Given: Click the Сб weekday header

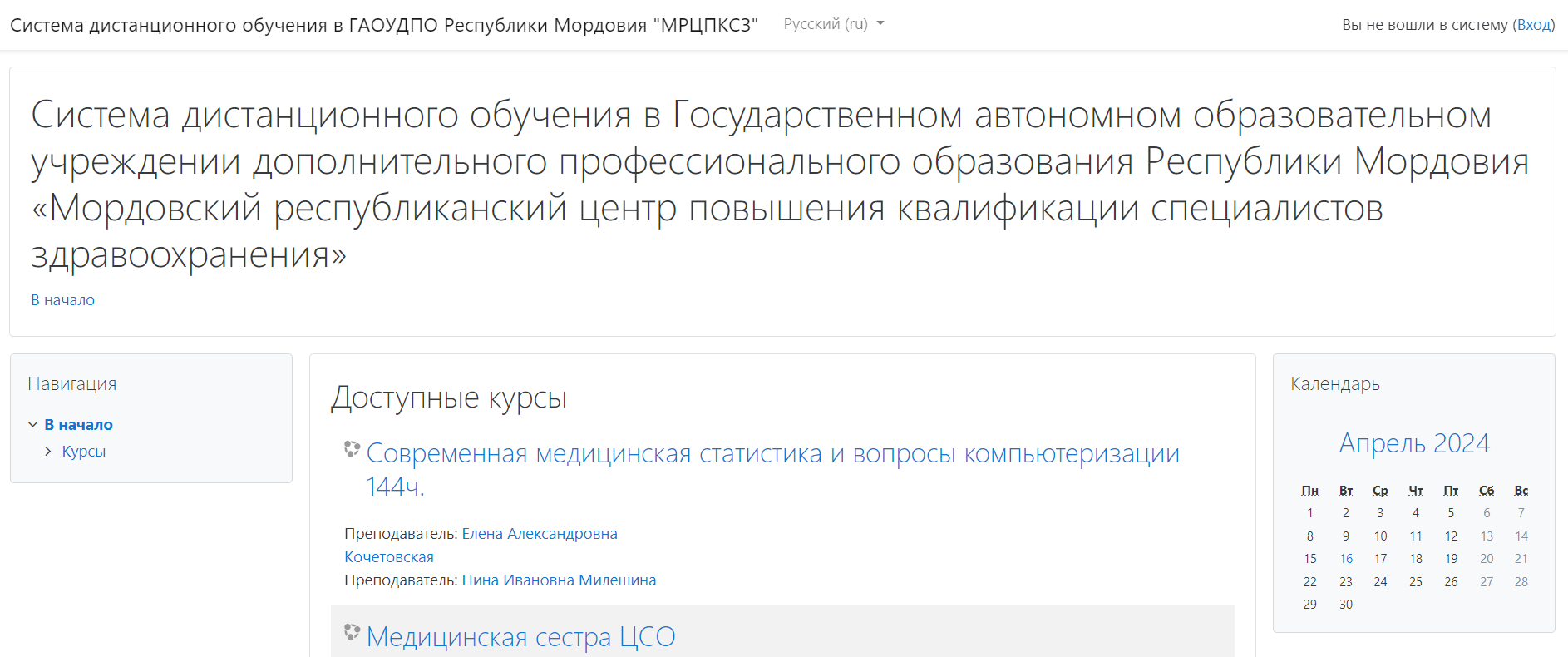Looking at the screenshot, I should point(1487,491).
